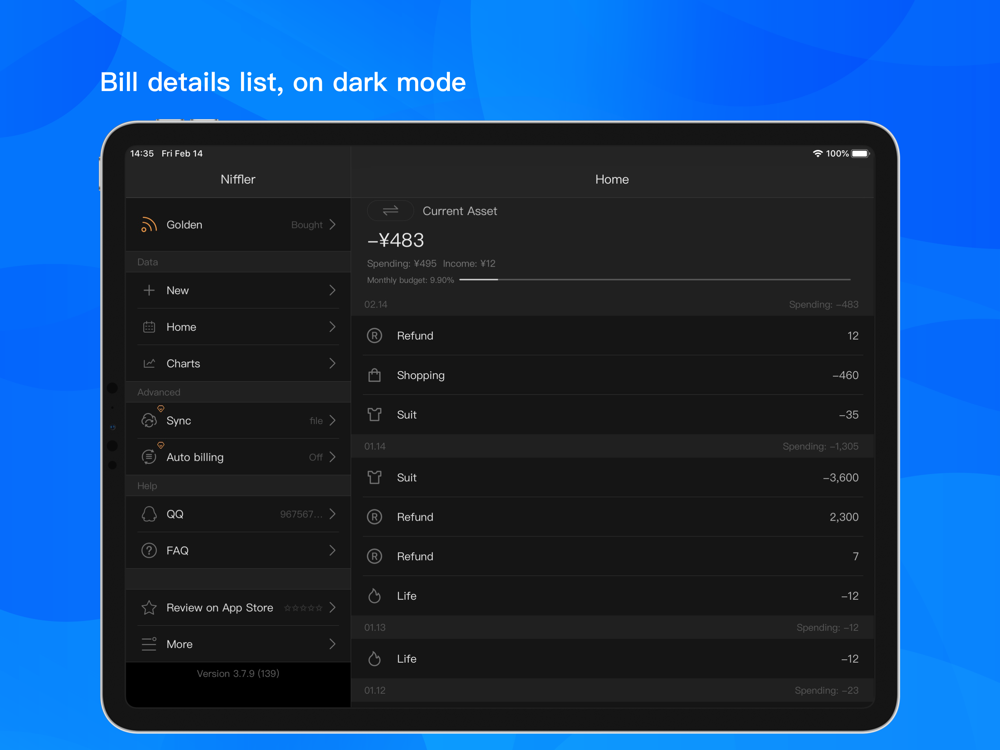The height and width of the screenshot is (750, 1000).
Task: Click the chevron on FAQ row
Action: [x=332, y=550]
